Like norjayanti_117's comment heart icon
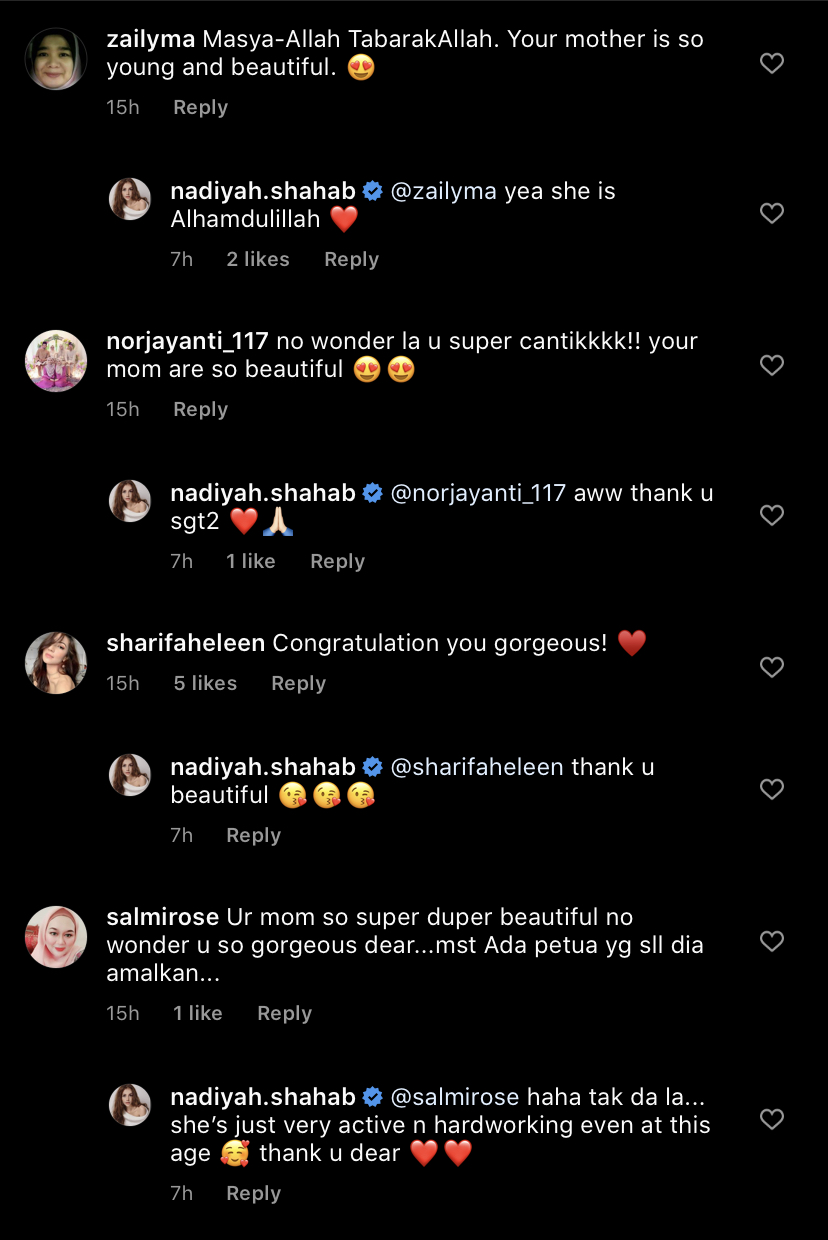 771,365
